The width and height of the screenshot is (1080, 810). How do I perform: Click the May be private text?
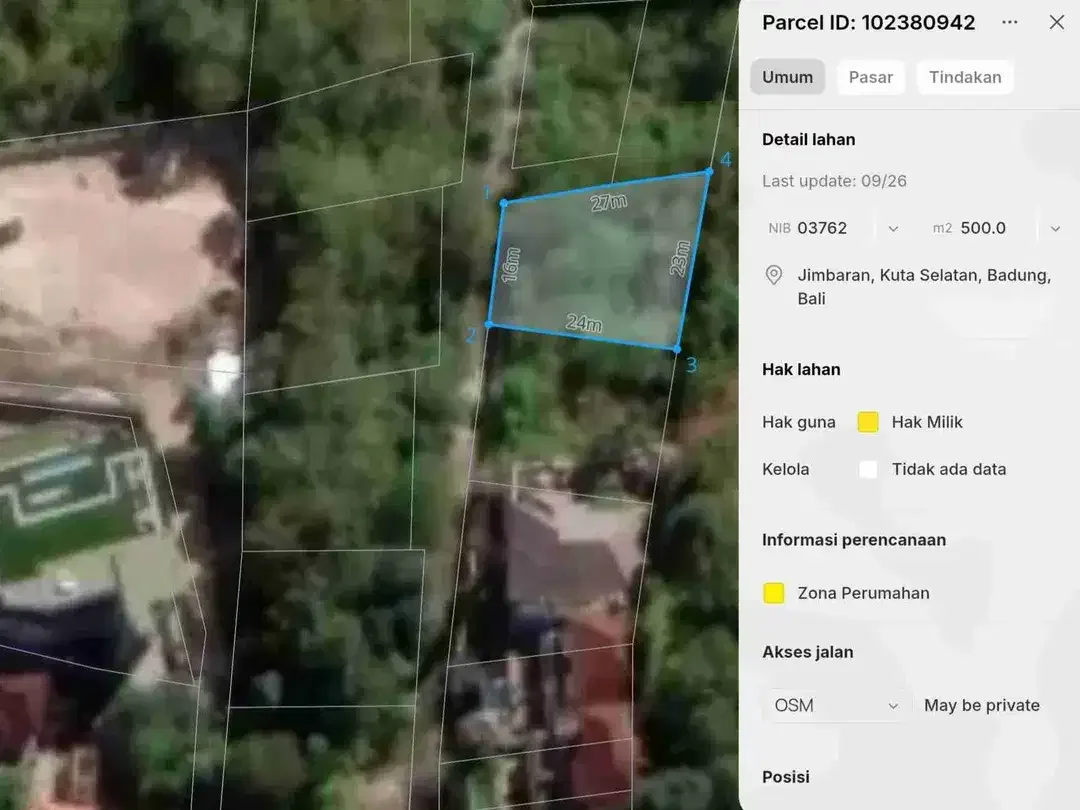click(x=982, y=705)
